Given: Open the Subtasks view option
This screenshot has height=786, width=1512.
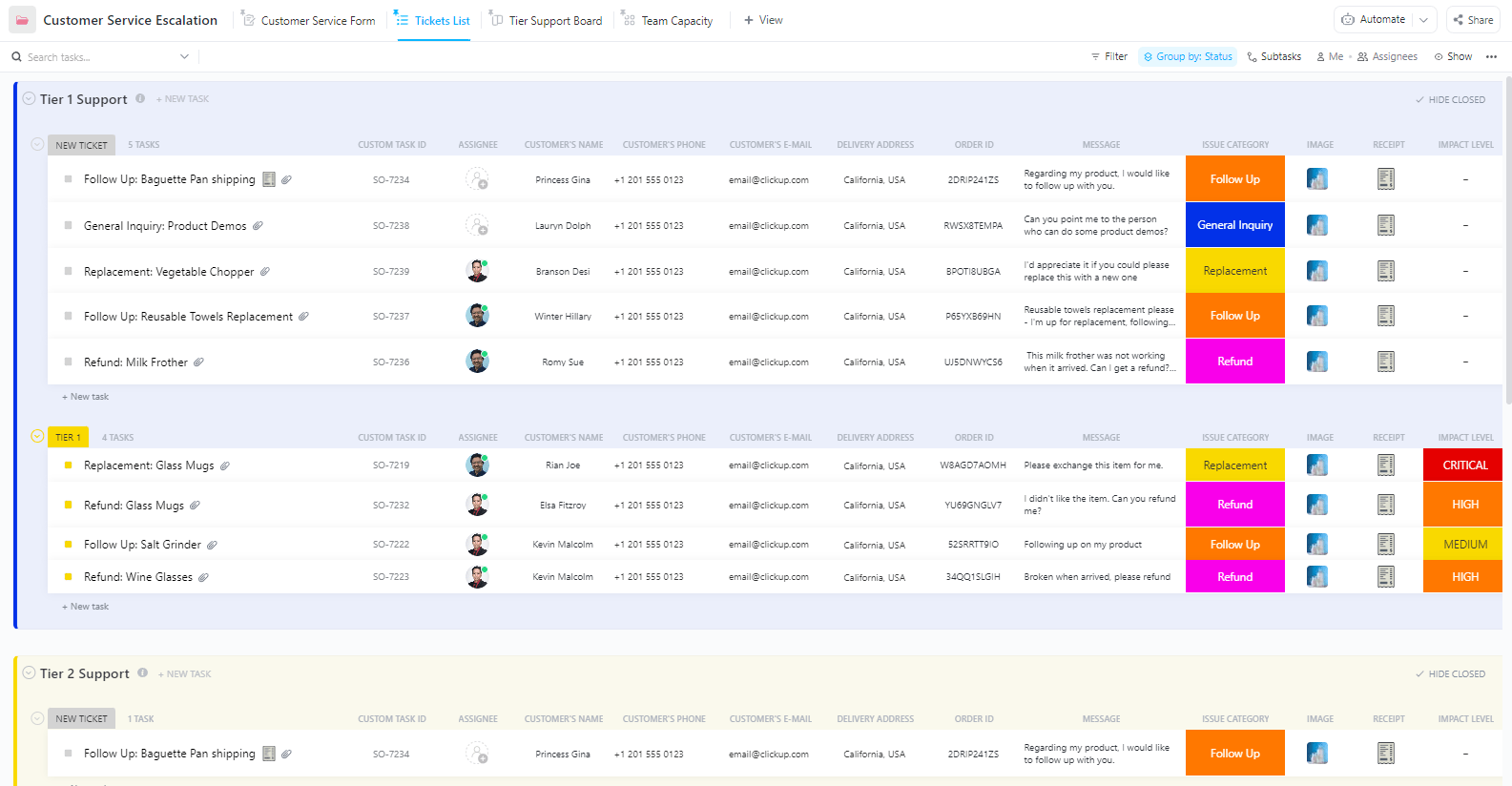Looking at the screenshot, I should pyautogui.click(x=1274, y=57).
